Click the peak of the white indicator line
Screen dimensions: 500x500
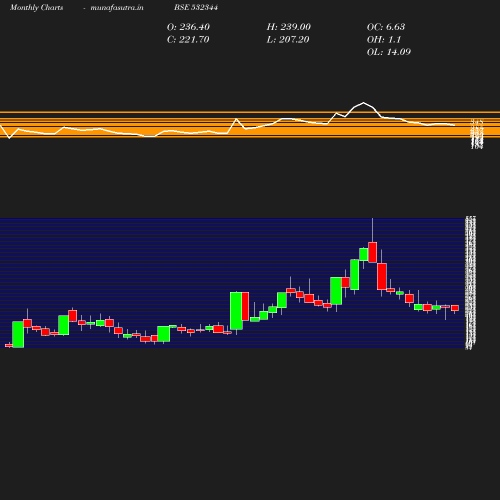click(x=363, y=103)
